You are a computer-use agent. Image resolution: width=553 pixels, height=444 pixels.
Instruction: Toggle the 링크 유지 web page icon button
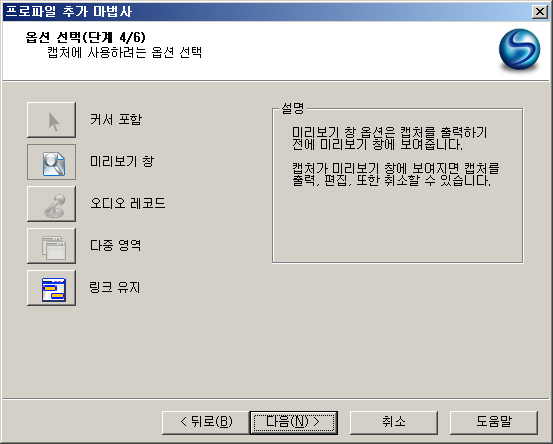click(51, 288)
